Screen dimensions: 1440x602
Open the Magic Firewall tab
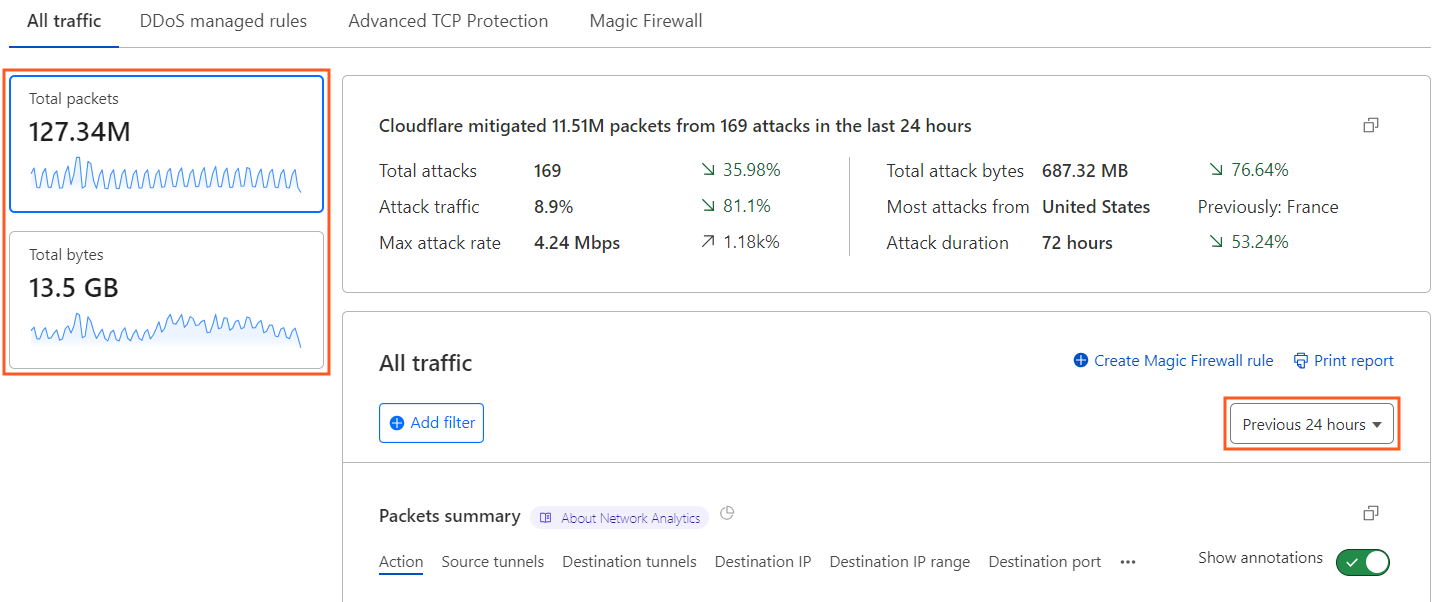pyautogui.click(x=645, y=20)
